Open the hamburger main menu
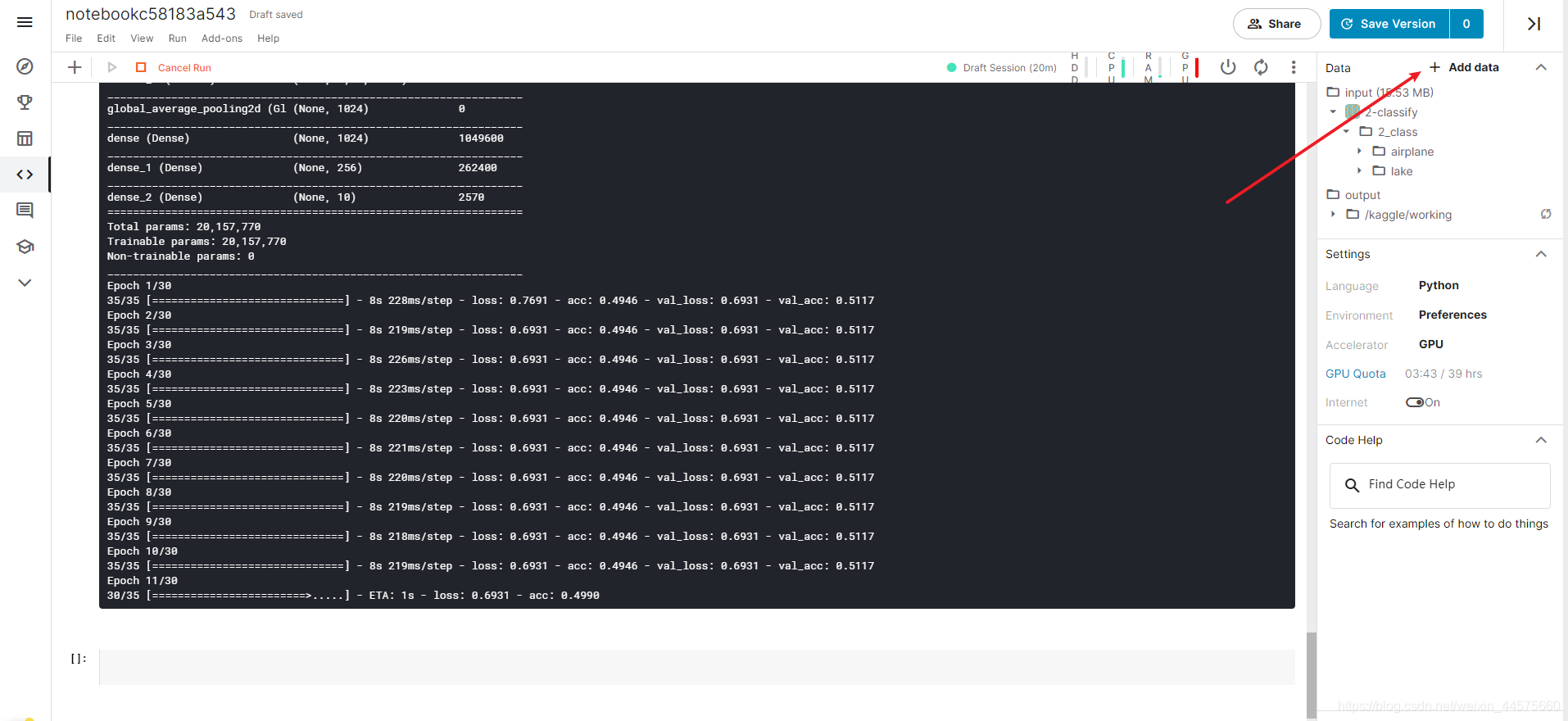 25,22
